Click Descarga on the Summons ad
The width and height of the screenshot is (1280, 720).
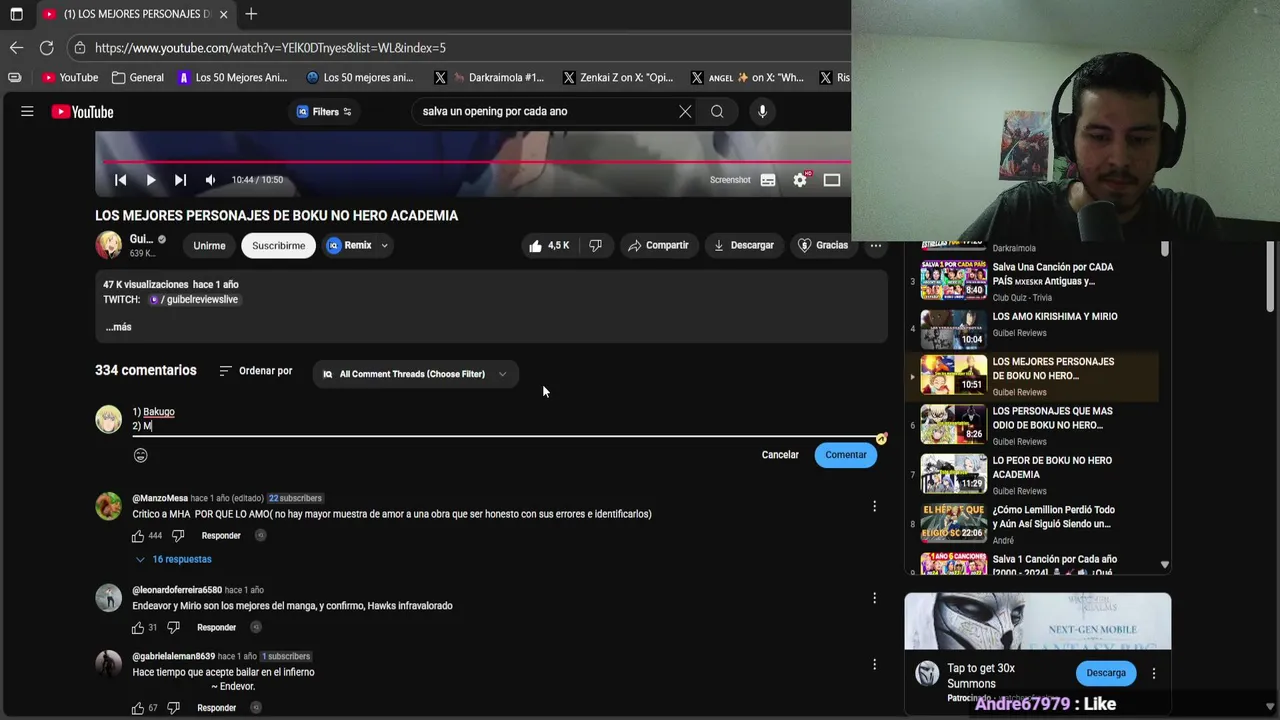pyautogui.click(x=1106, y=673)
